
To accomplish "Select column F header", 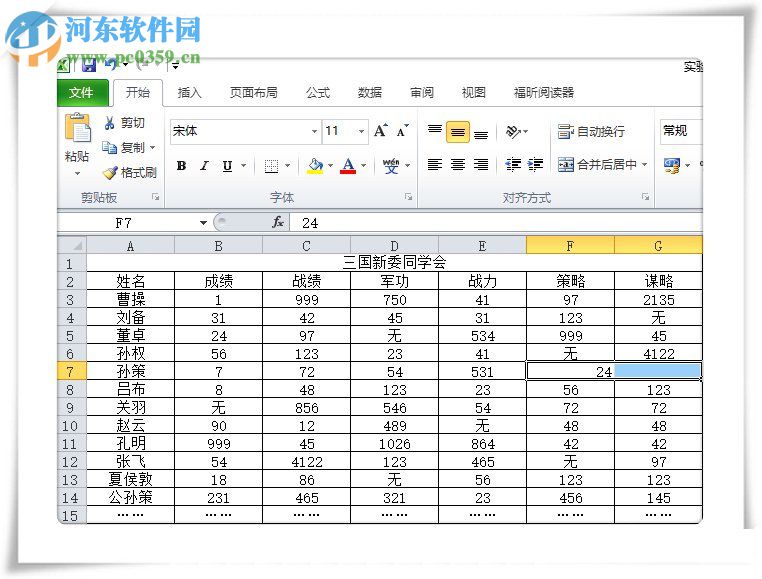I will pyautogui.click(x=570, y=246).
